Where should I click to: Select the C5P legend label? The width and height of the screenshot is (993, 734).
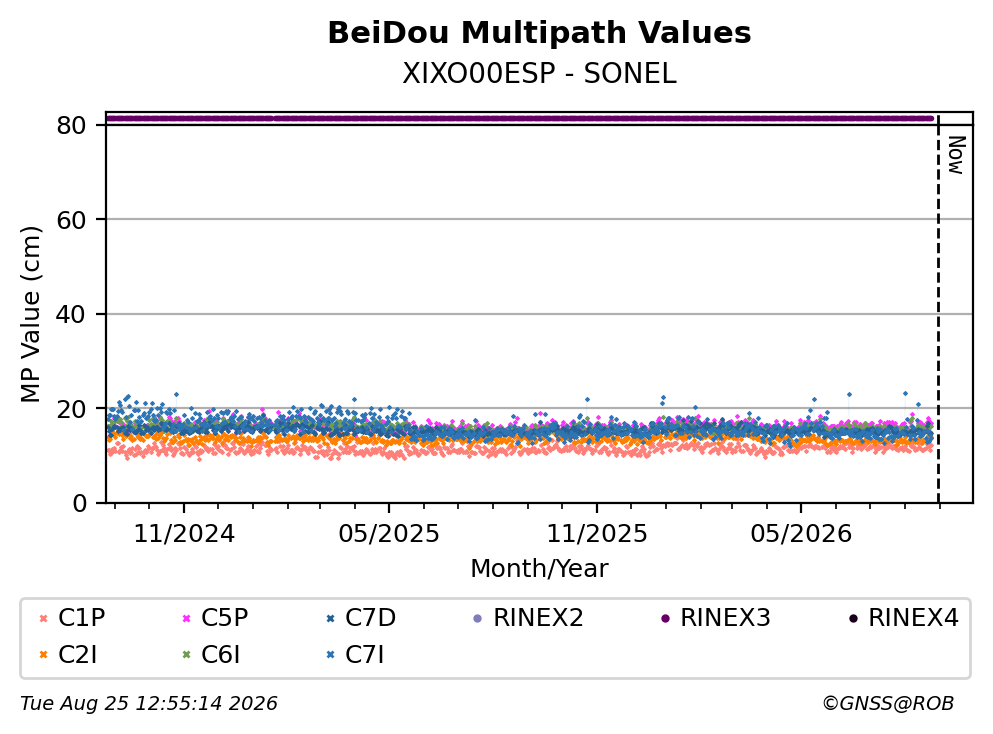[225, 617]
